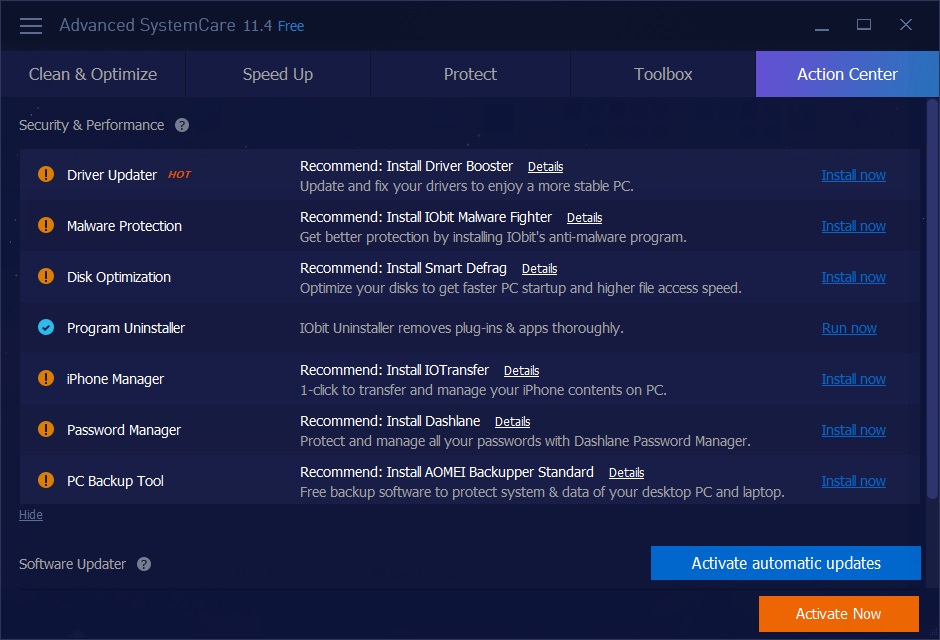Viewport: 940px width, 640px height.
Task: Open the hamburger main menu
Action: coord(31,26)
